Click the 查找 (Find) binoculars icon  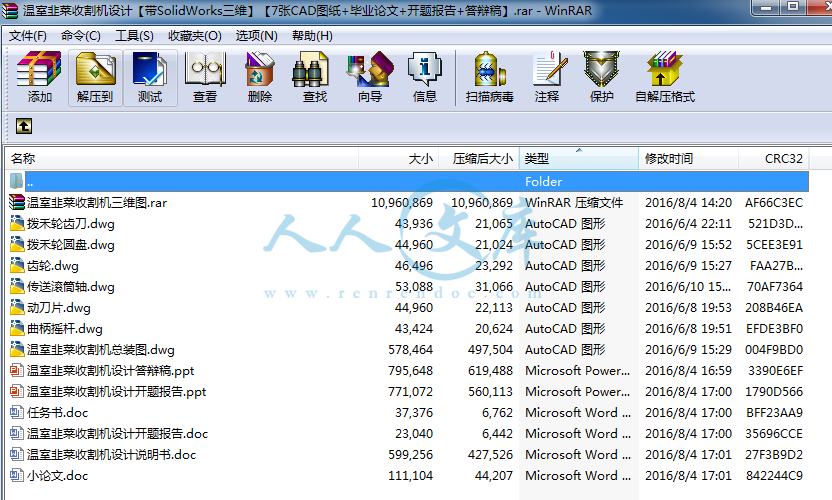click(x=311, y=69)
